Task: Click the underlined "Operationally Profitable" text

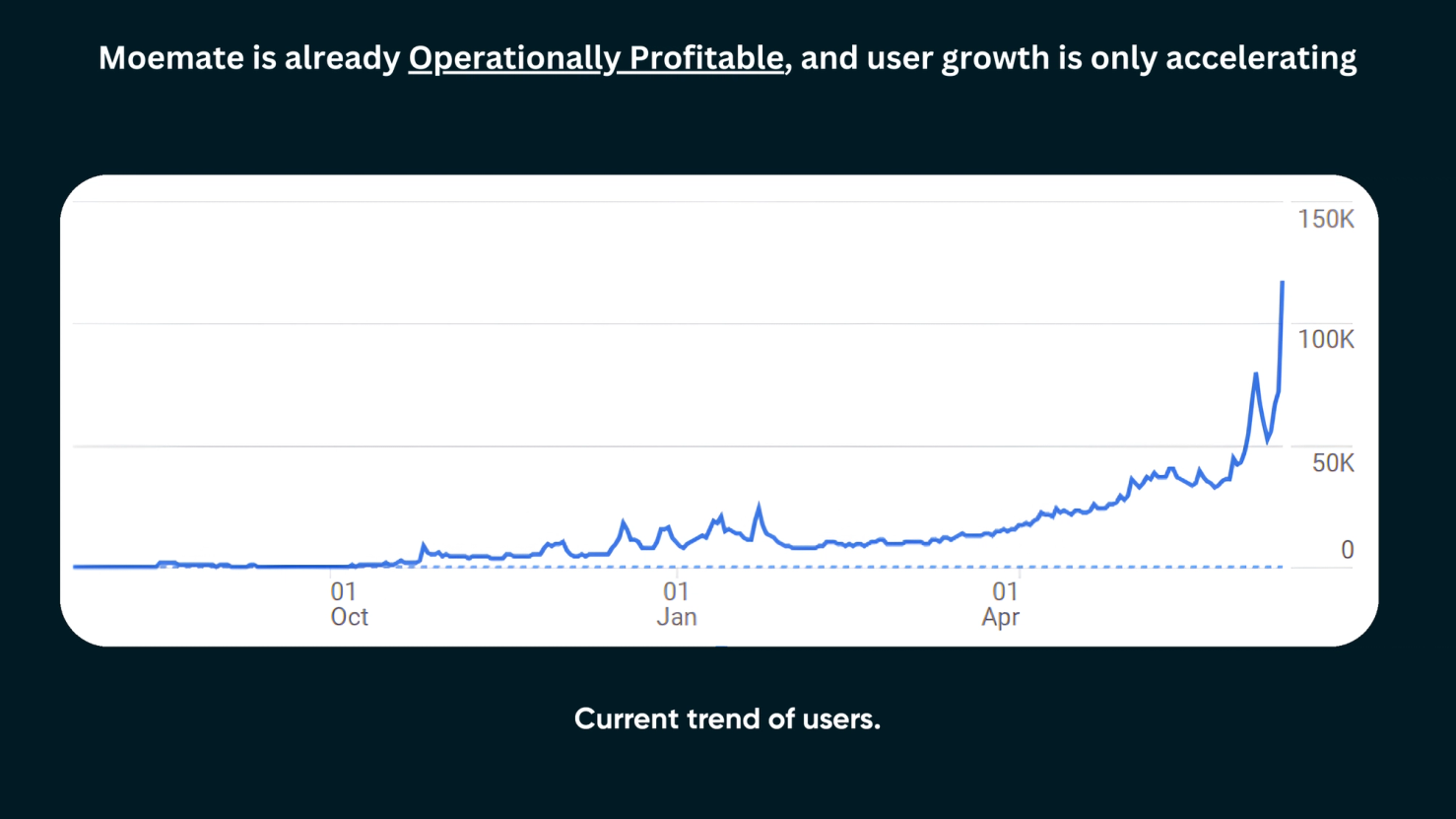Action: click(596, 59)
